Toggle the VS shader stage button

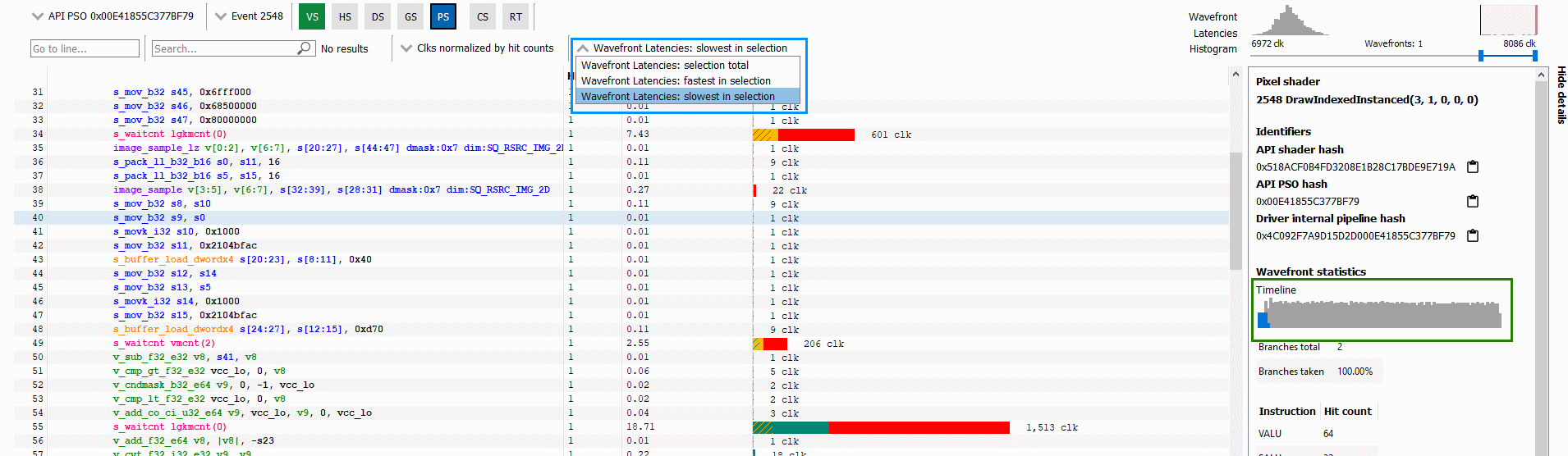pyautogui.click(x=312, y=16)
